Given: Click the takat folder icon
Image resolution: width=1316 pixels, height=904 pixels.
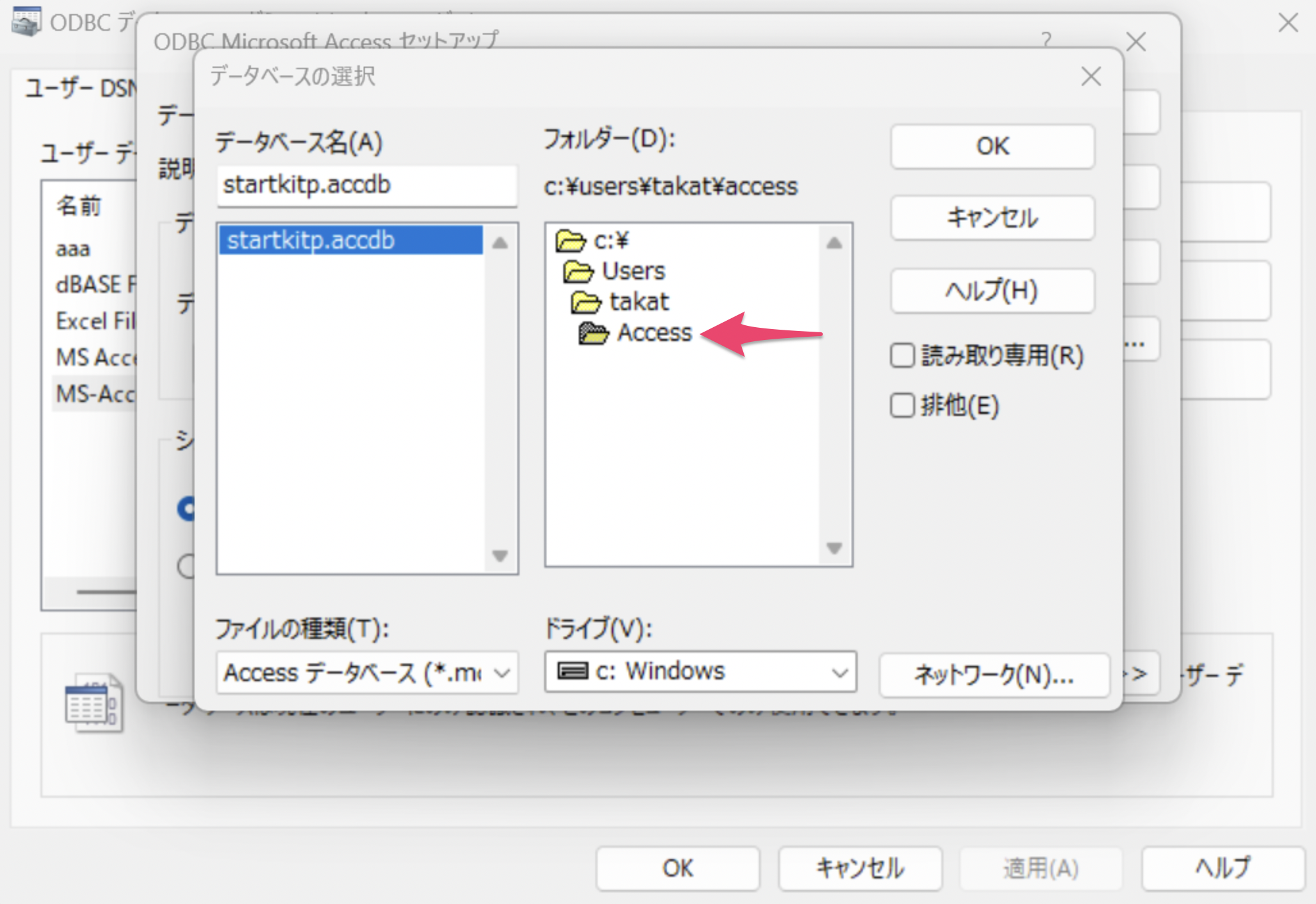Looking at the screenshot, I should (x=586, y=302).
